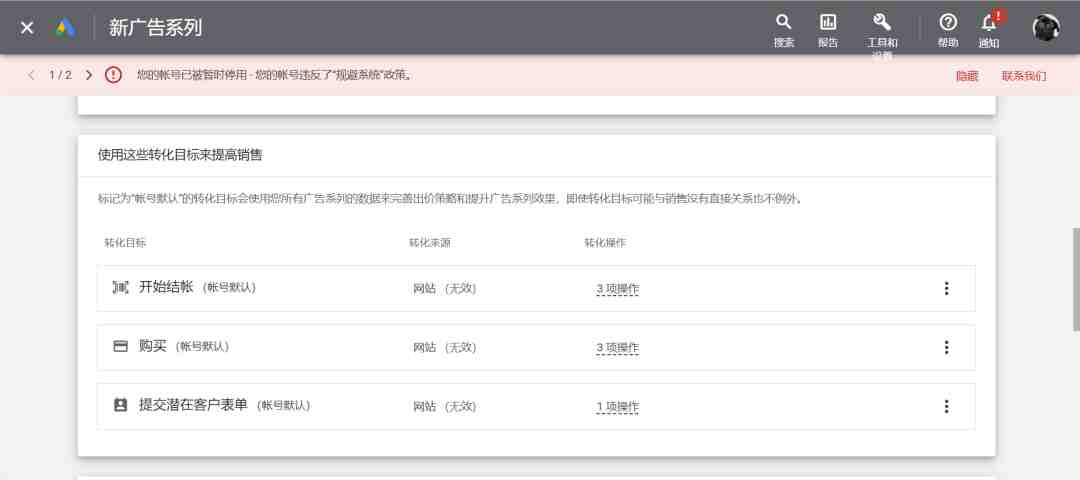Click the Google Ads logo
The width and height of the screenshot is (1080, 480).
click(x=65, y=28)
